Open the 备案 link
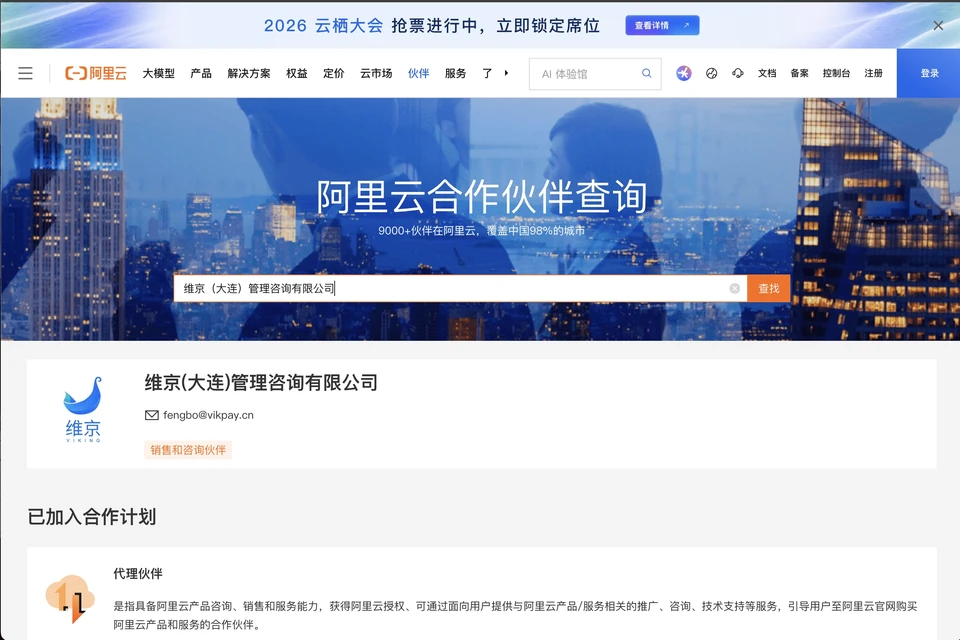 (799, 73)
